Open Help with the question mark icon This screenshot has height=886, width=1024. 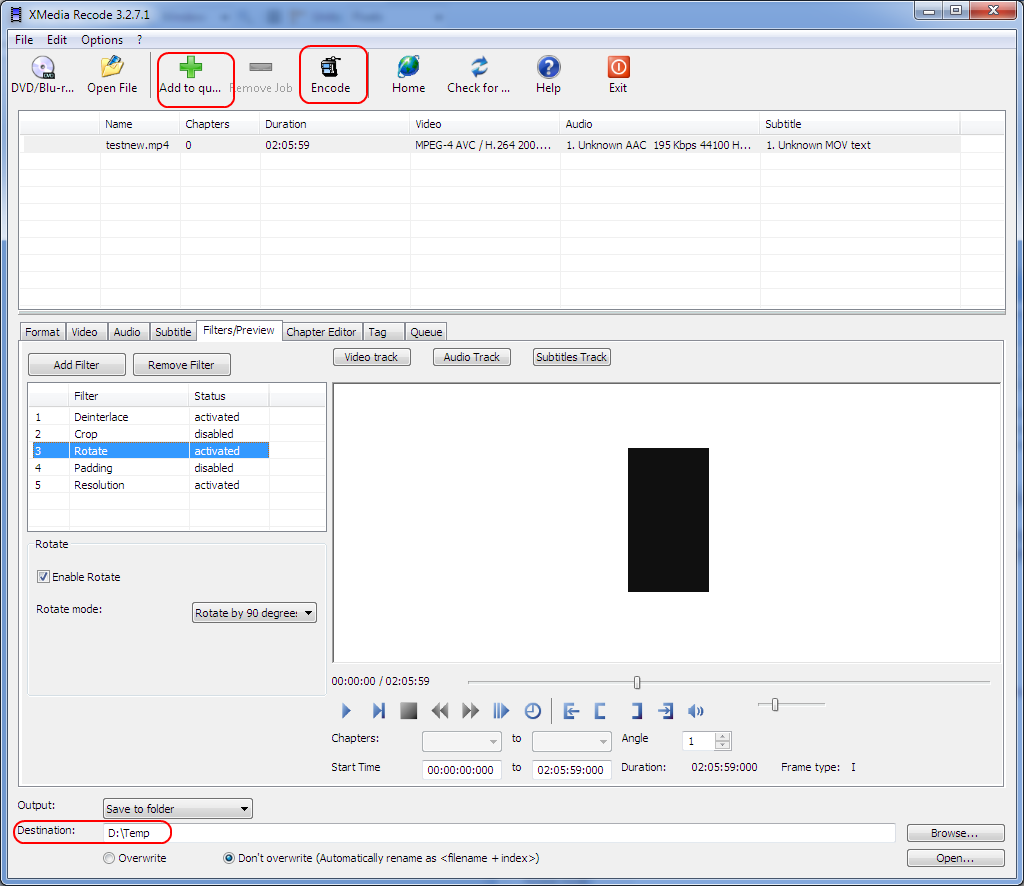pos(548,68)
